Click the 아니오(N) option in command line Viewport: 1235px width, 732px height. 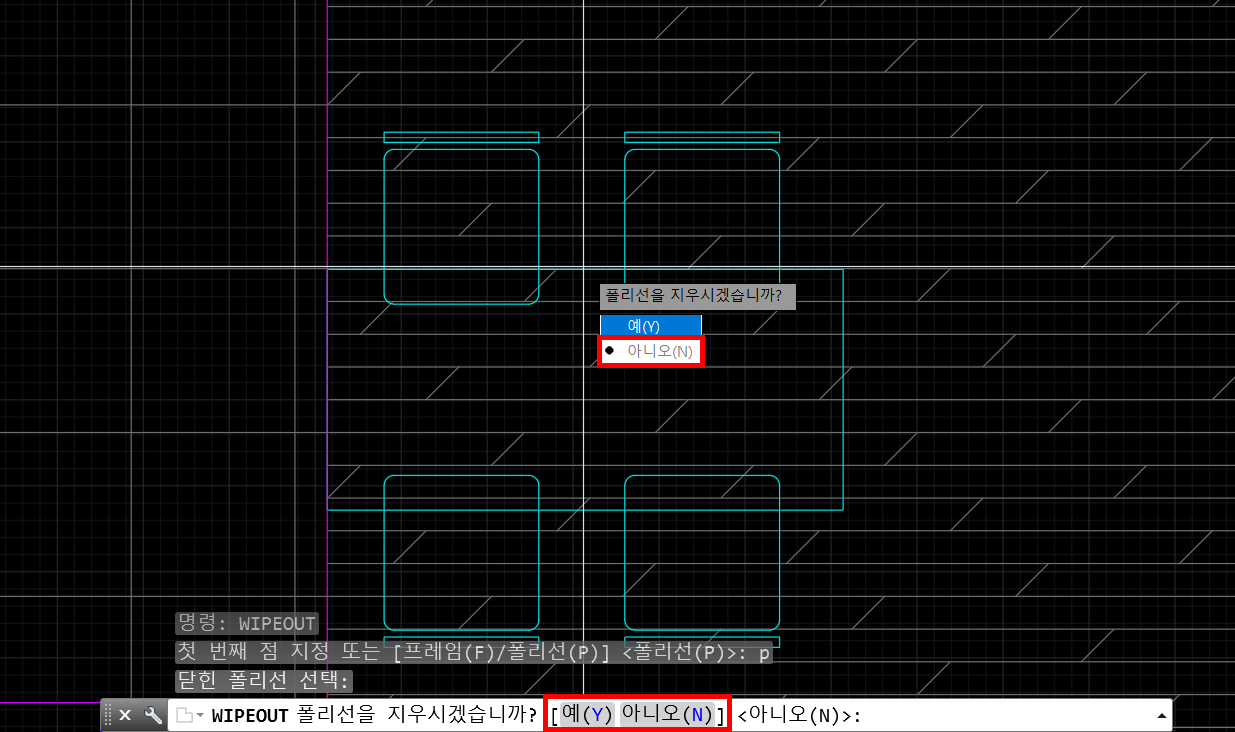tap(668, 715)
